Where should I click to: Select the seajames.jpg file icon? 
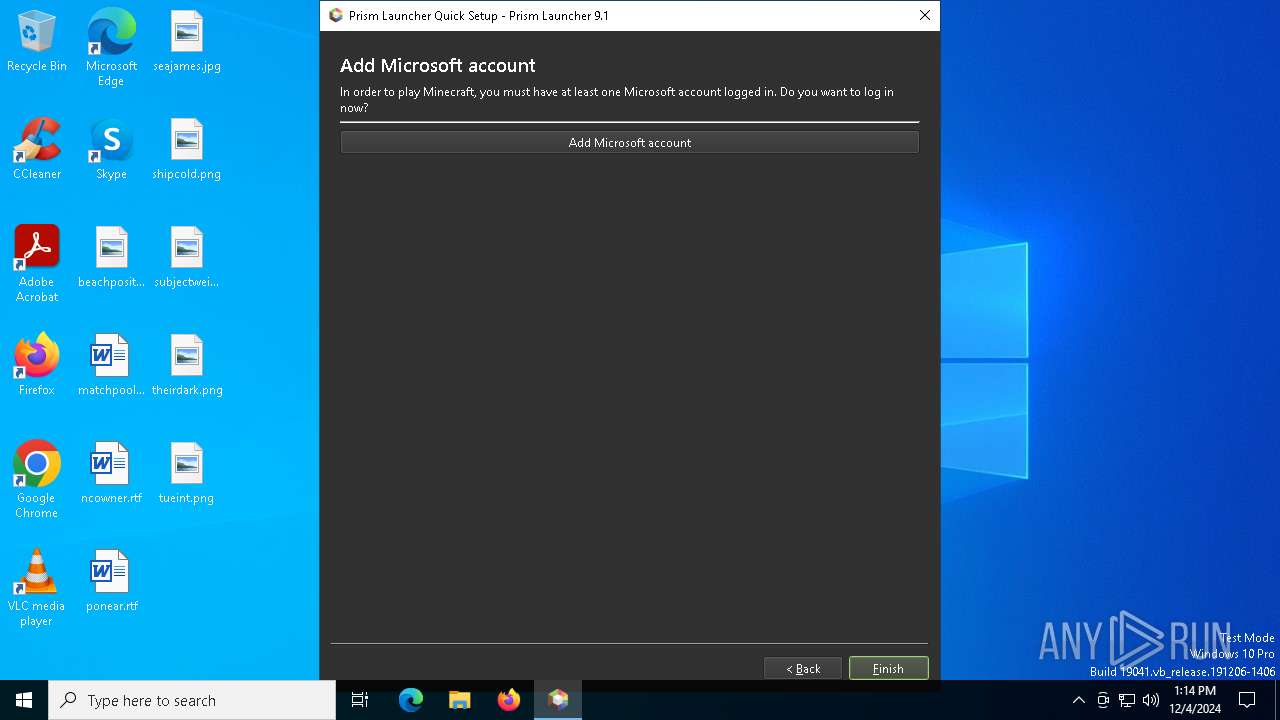point(187,42)
